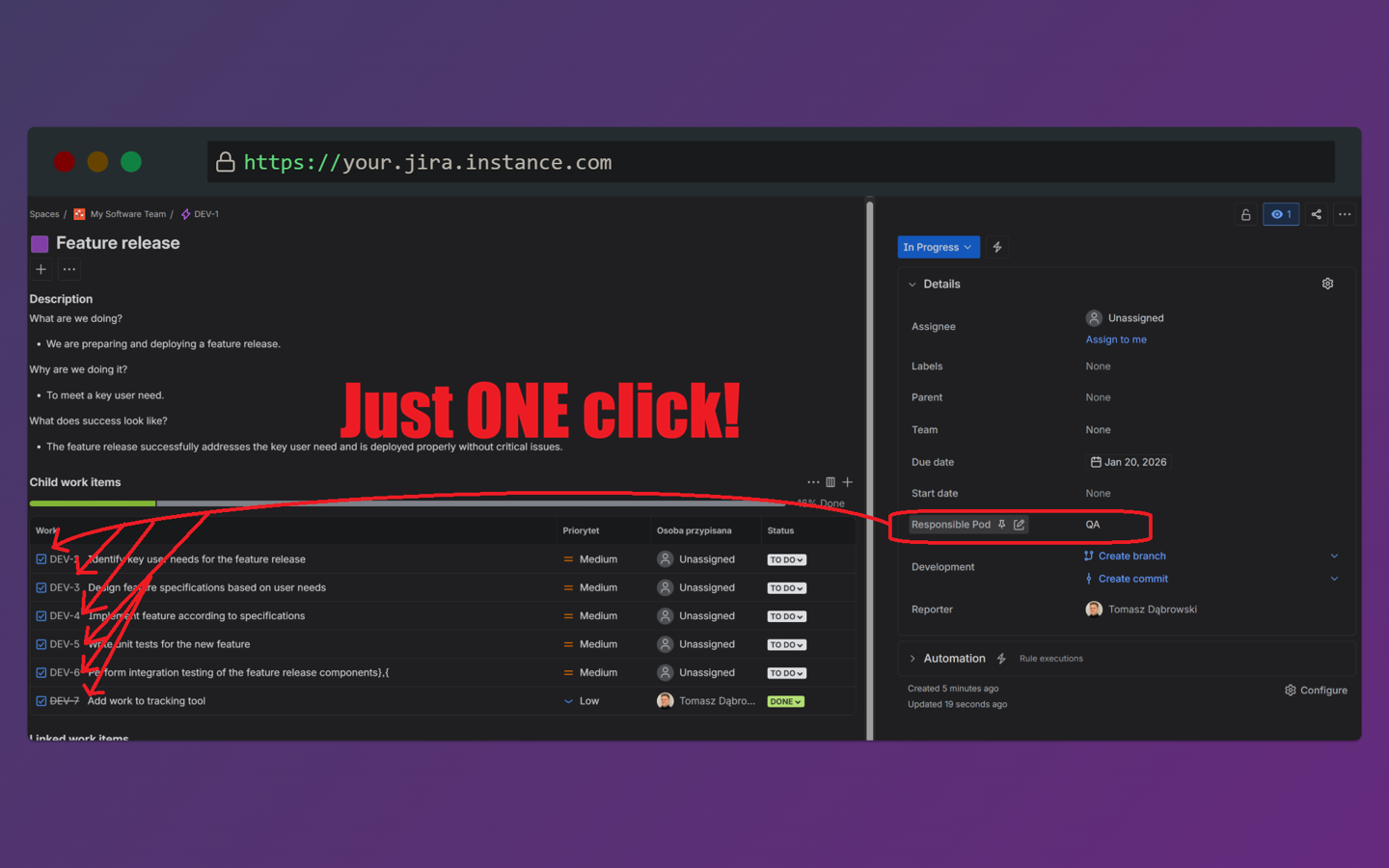Click the Assign to me link
This screenshot has width=1389, height=868.
tap(1116, 339)
